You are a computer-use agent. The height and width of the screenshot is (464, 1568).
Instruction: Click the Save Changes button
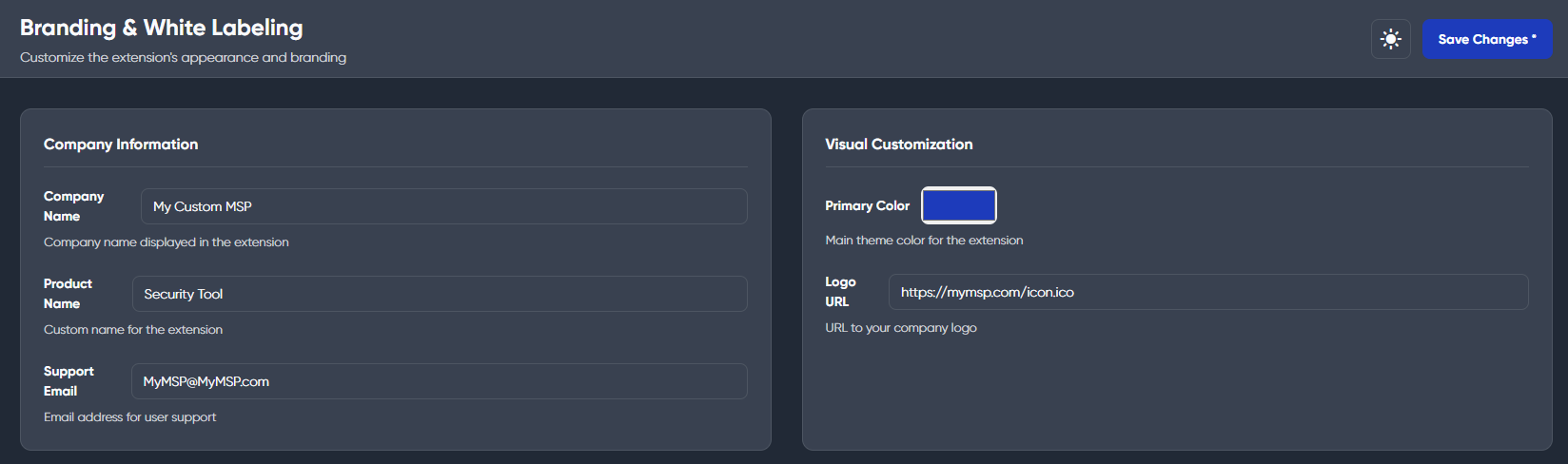coord(1487,39)
